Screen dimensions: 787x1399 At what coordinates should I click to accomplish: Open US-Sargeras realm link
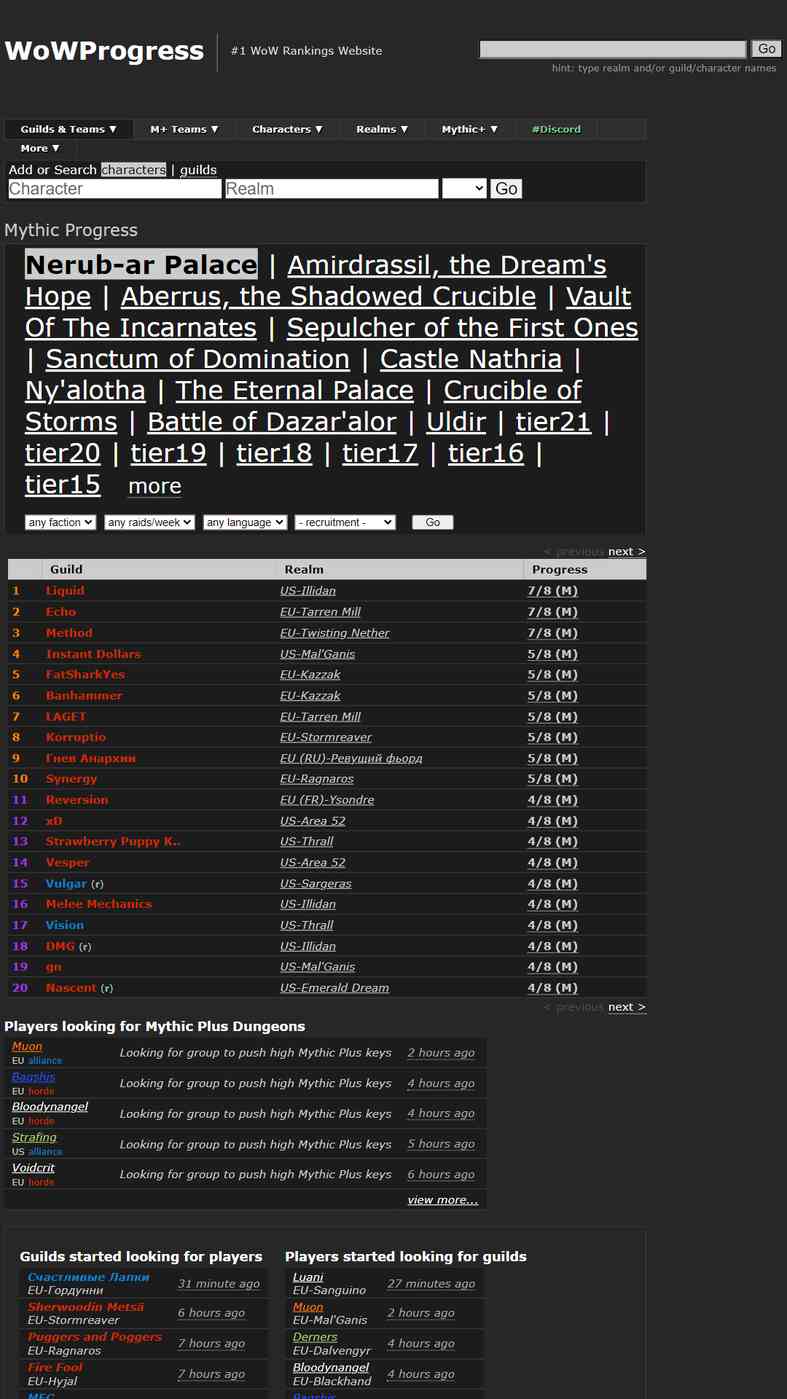(316, 884)
